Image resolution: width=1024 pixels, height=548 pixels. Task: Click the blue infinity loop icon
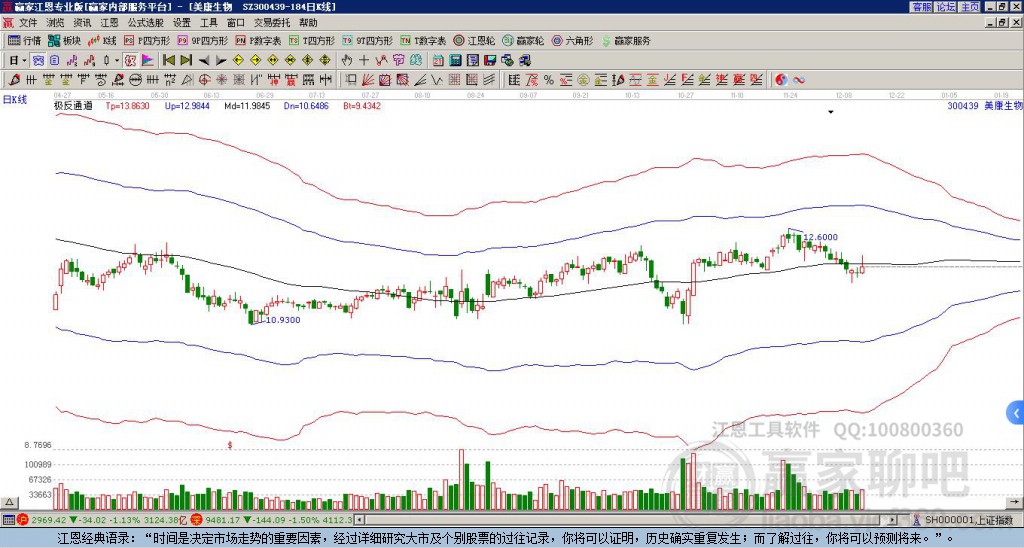point(799,80)
